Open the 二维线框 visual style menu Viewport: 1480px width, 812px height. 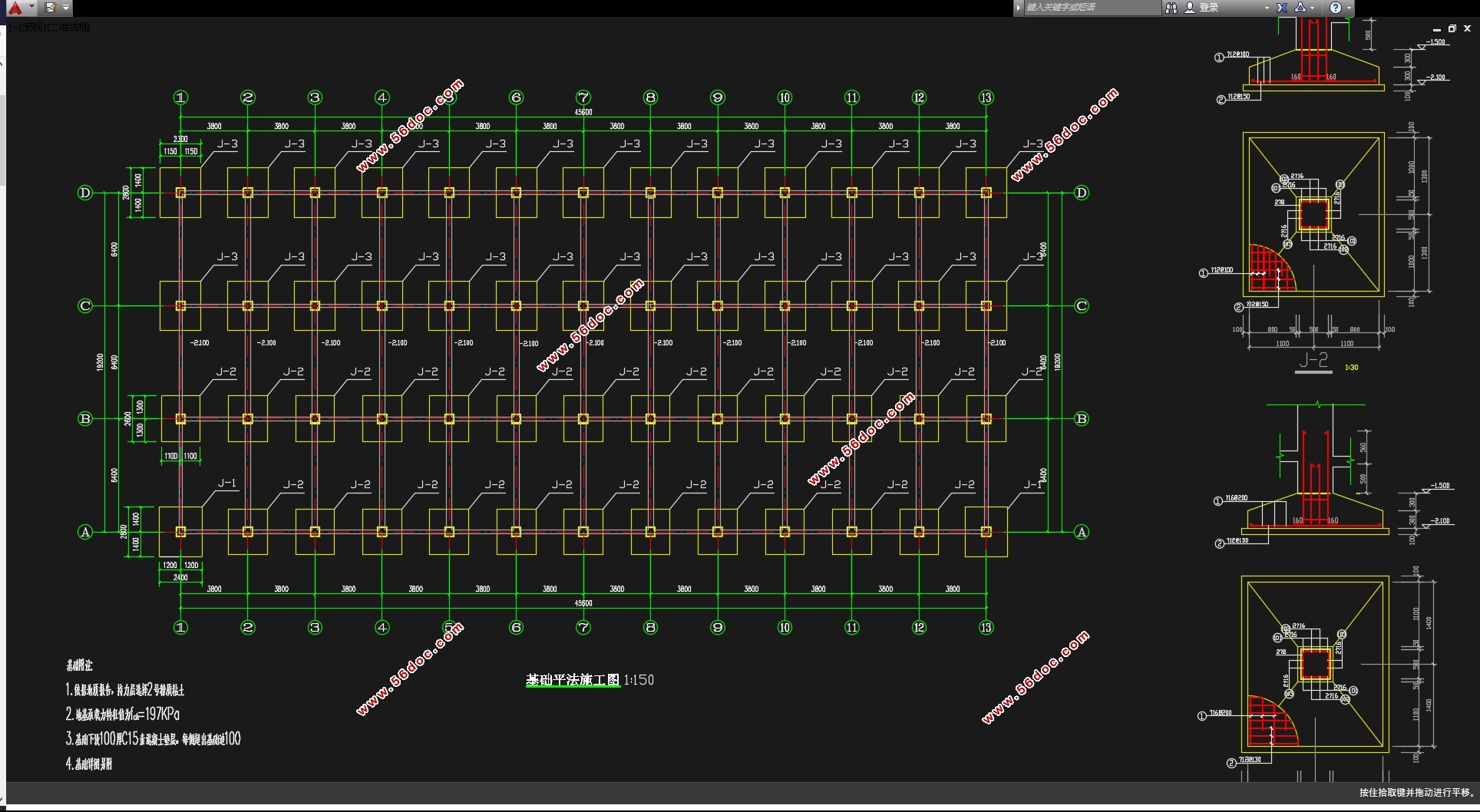click(x=69, y=28)
